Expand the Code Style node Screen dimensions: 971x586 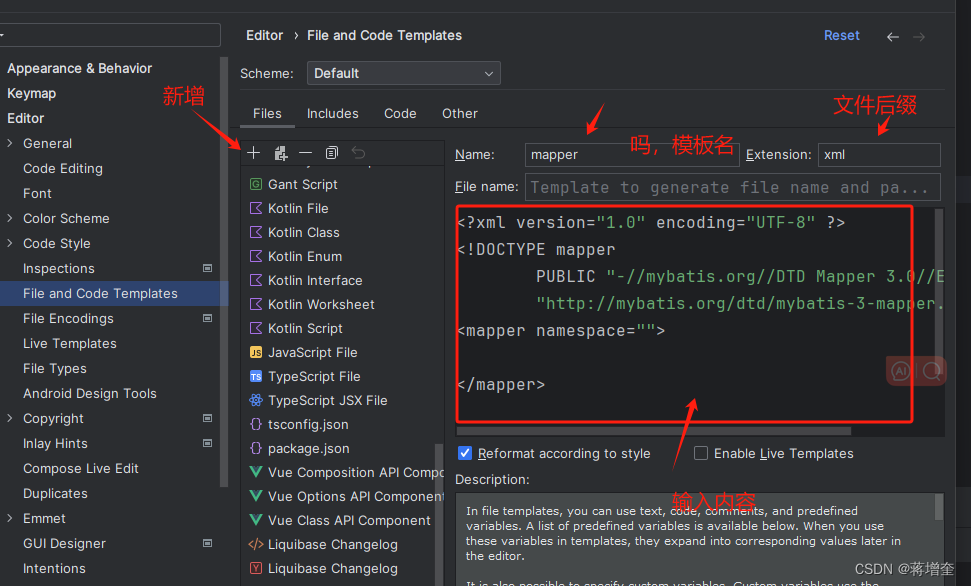10,243
